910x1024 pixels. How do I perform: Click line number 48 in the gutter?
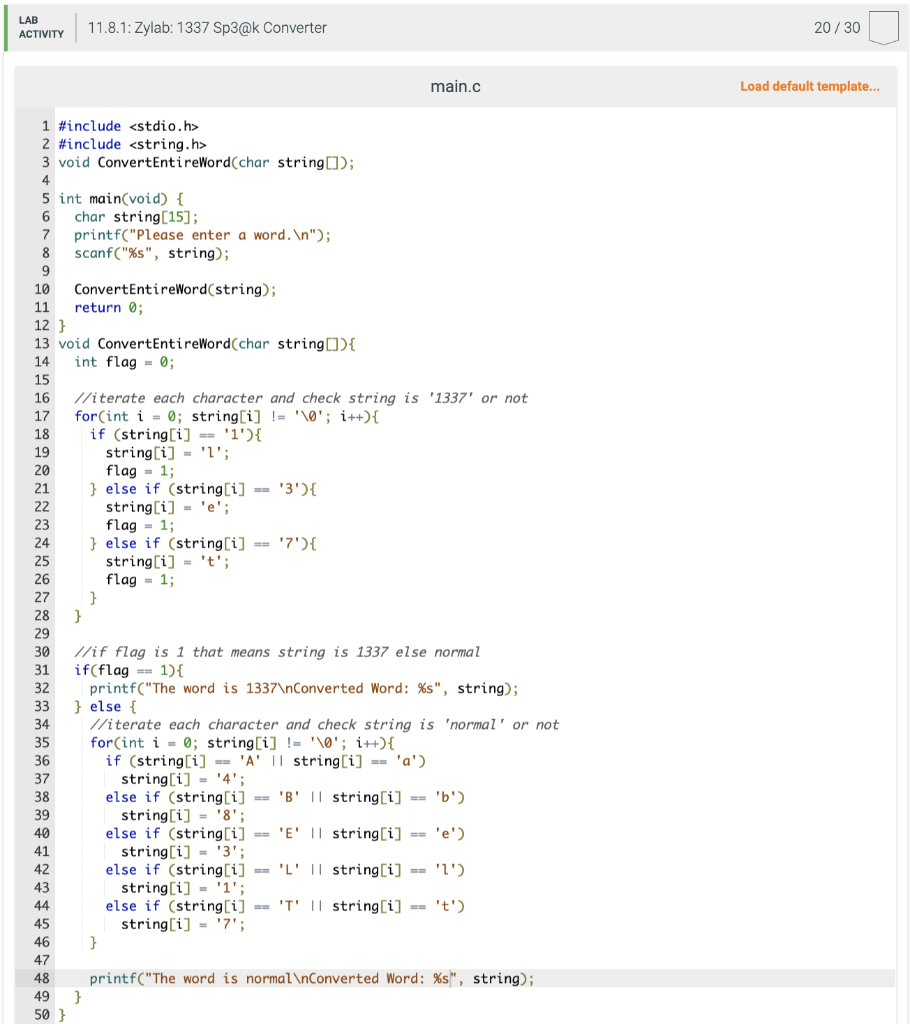point(42,978)
